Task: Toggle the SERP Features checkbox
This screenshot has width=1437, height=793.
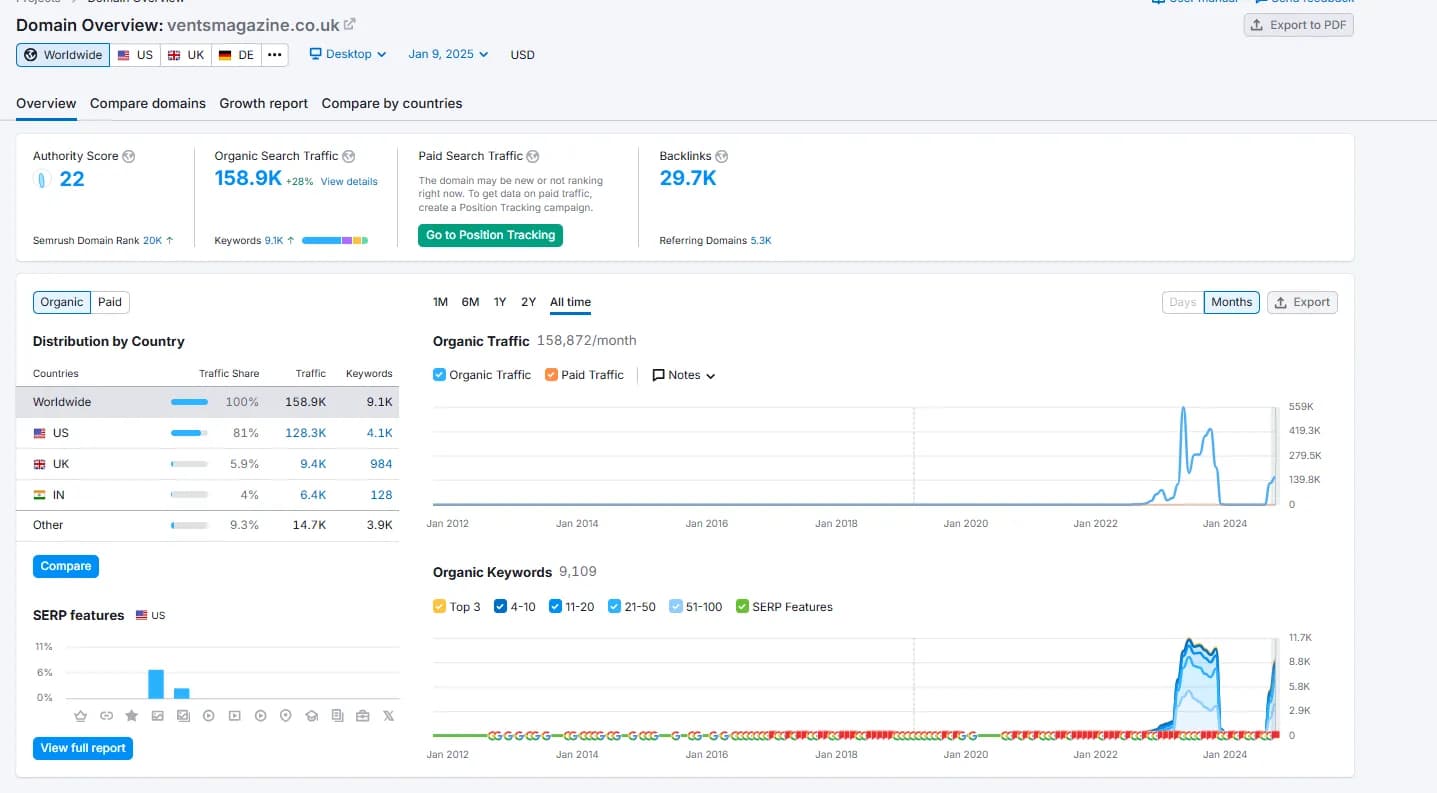Action: tap(742, 607)
